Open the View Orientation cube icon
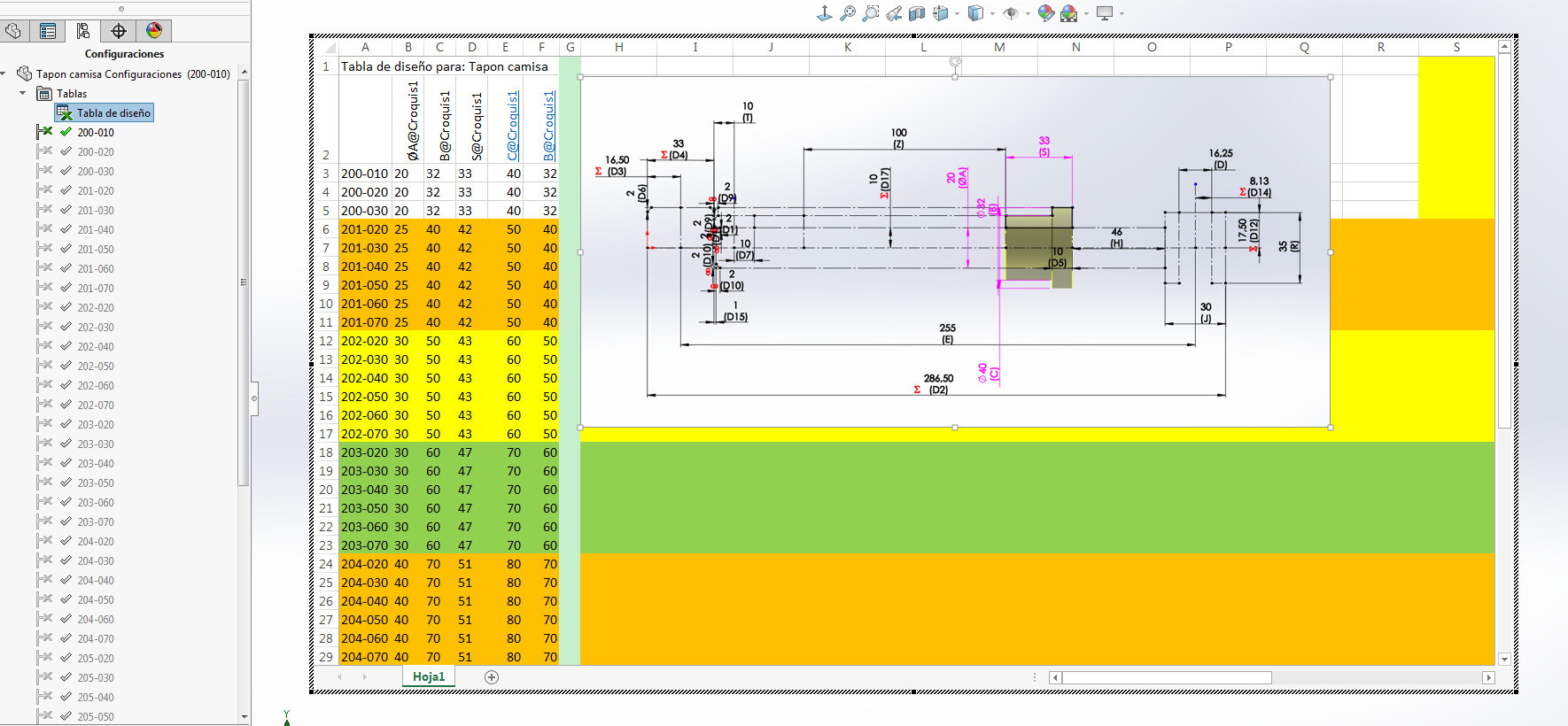The image size is (1568, 726). (x=941, y=12)
